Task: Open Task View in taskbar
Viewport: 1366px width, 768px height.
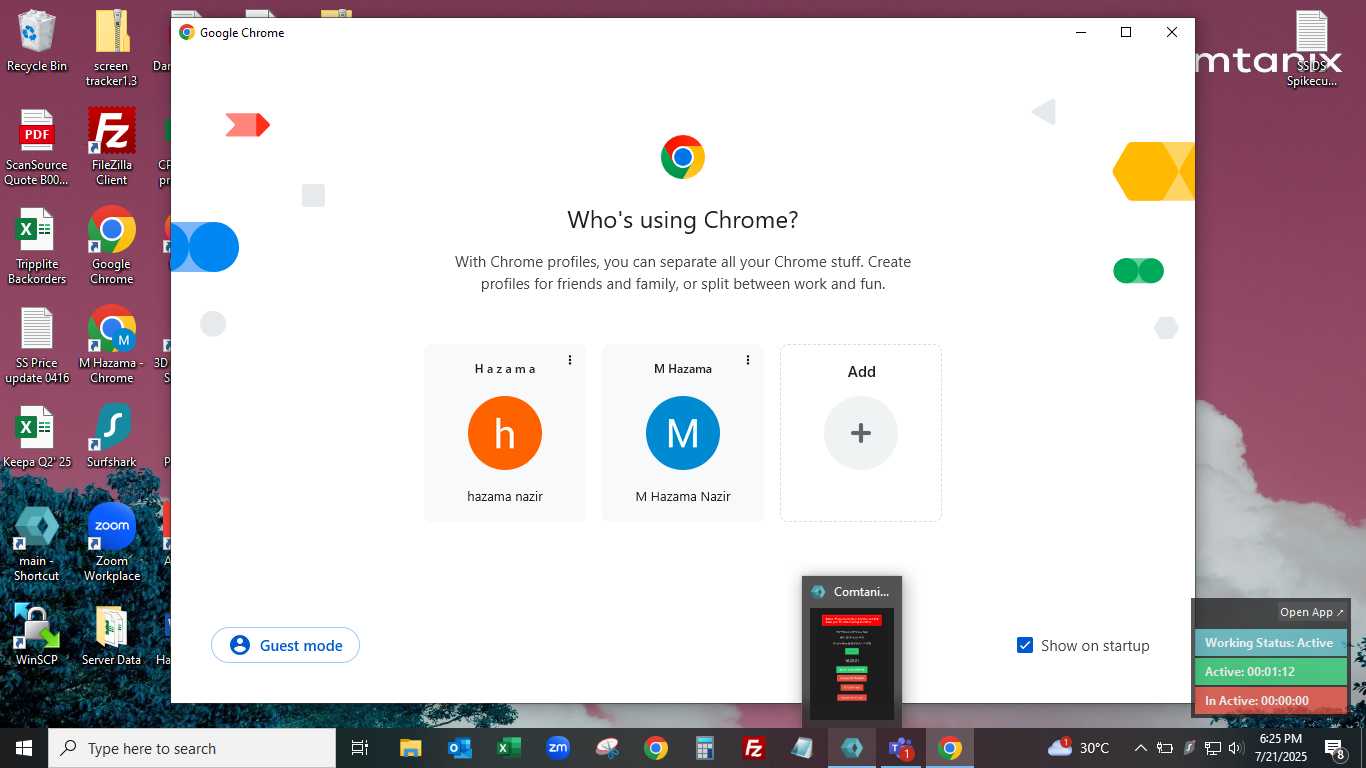Action: tap(360, 748)
